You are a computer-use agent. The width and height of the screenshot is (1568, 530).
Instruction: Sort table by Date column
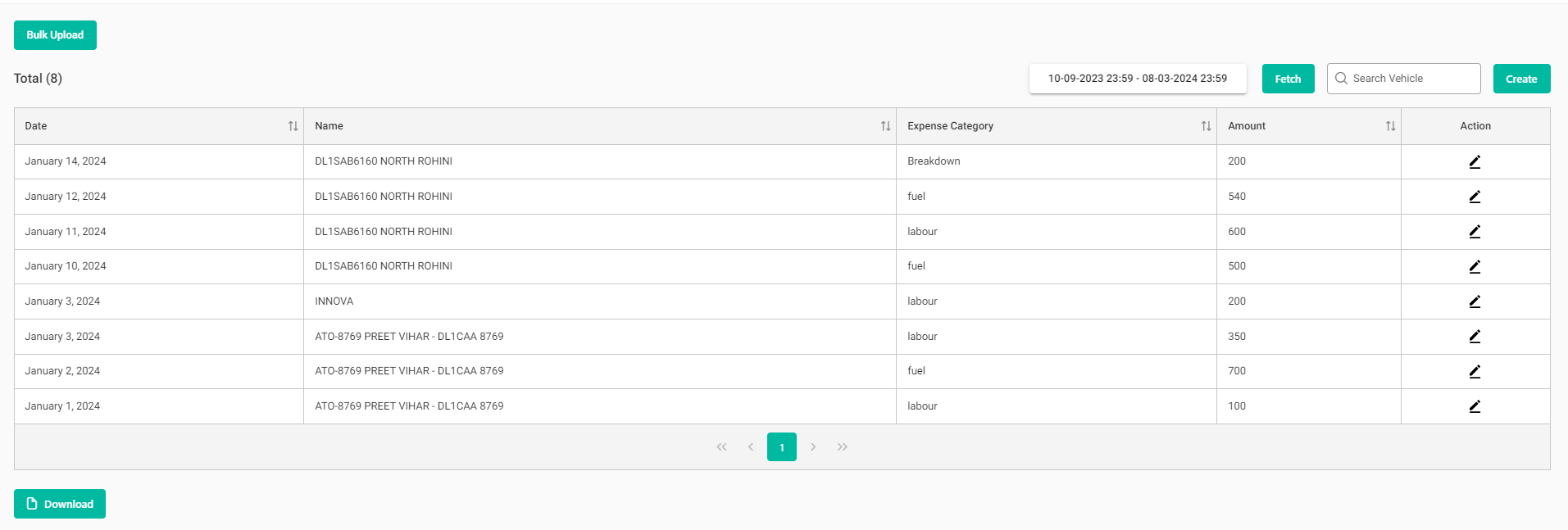(x=293, y=126)
